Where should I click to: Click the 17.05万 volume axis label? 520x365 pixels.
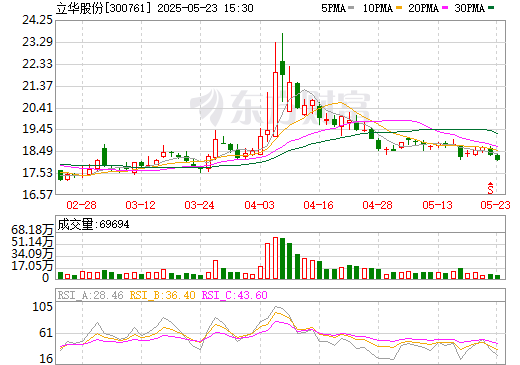coord(32,266)
